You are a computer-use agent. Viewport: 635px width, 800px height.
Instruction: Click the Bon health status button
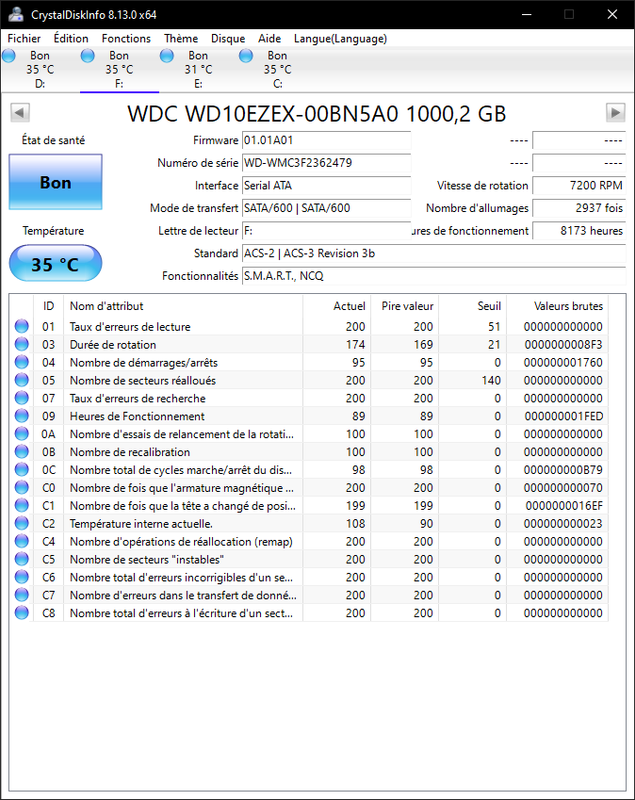coord(56,182)
